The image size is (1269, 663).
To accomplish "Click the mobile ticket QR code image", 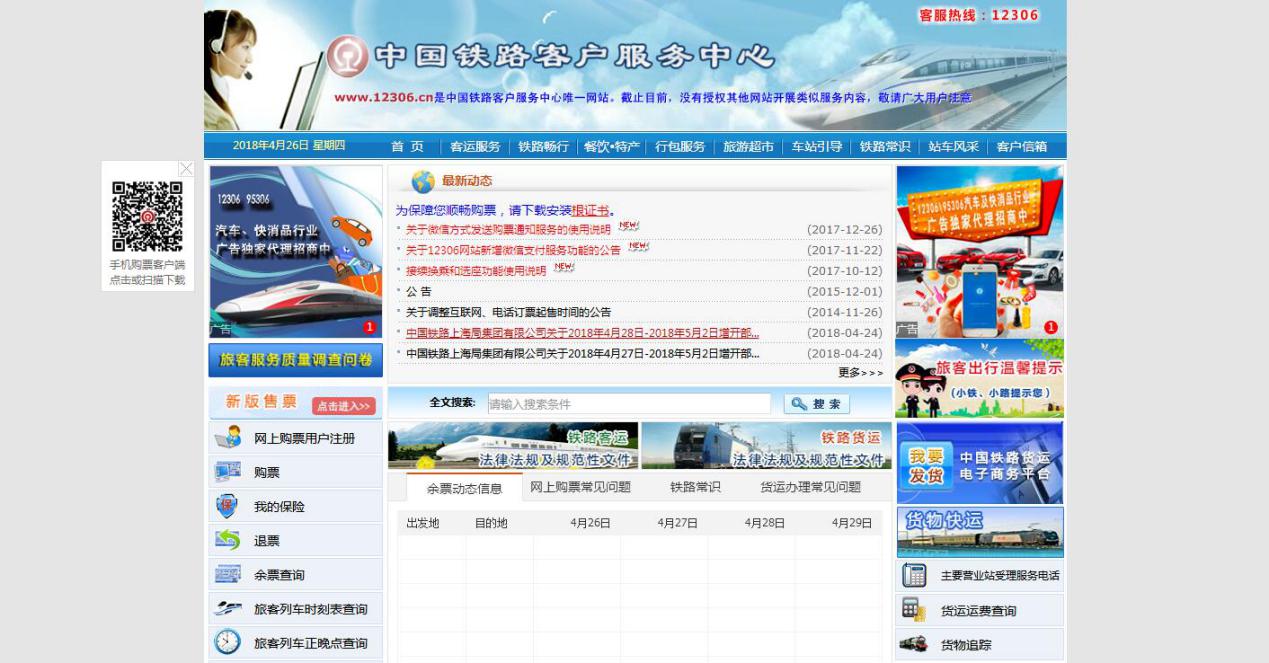I will (147, 216).
